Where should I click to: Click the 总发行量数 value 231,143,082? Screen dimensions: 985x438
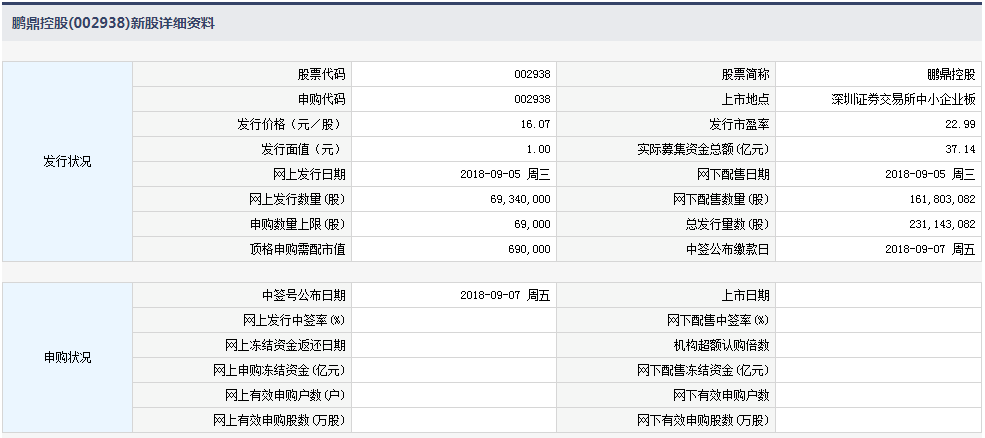tap(938, 224)
